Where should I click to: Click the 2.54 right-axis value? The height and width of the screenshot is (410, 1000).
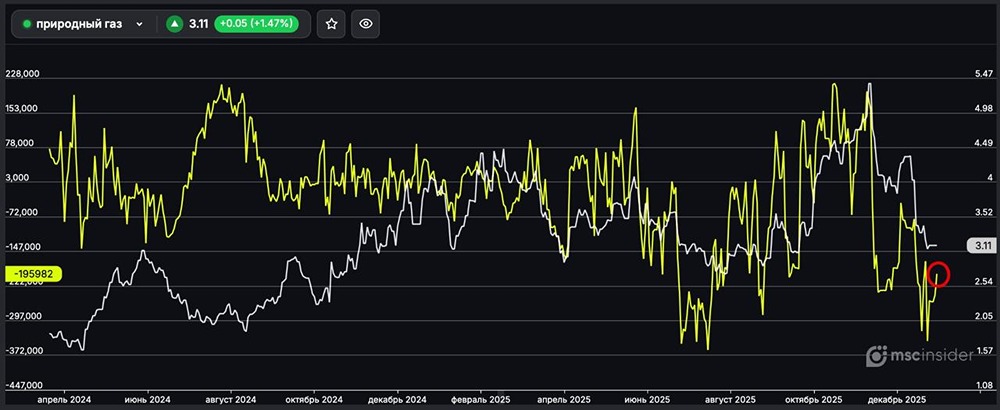click(981, 282)
